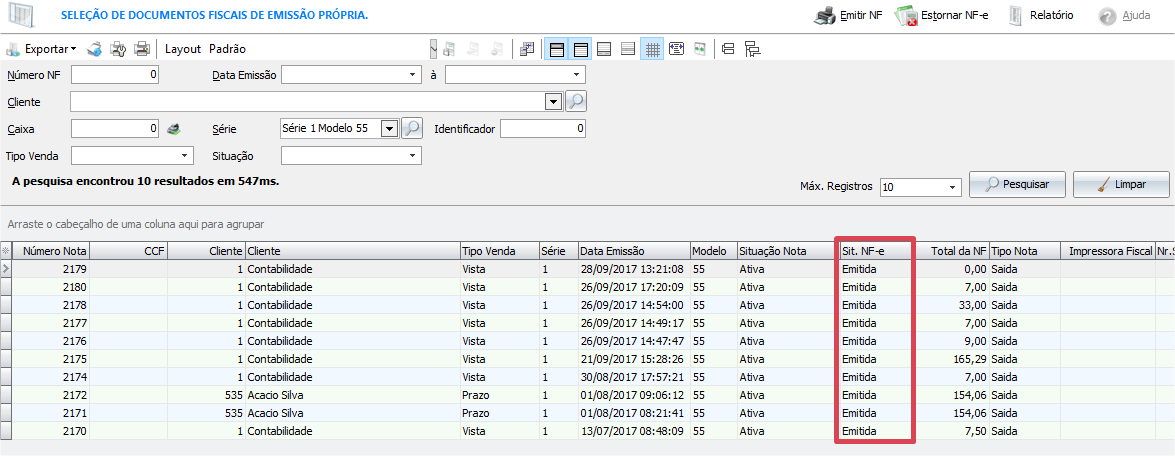Click date 13/07/2017 08:48:09 cell
Image resolution: width=1175 pixels, height=456 pixels.
[x=632, y=431]
